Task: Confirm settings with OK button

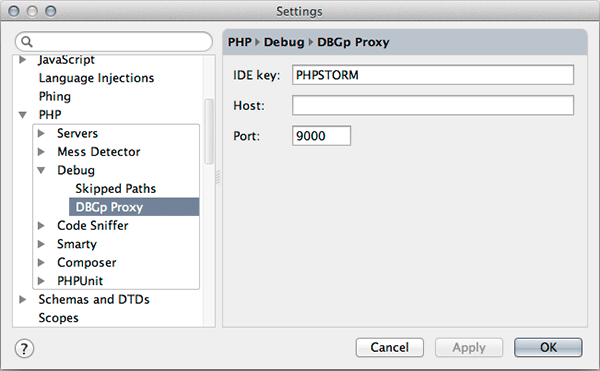Action: [x=548, y=347]
